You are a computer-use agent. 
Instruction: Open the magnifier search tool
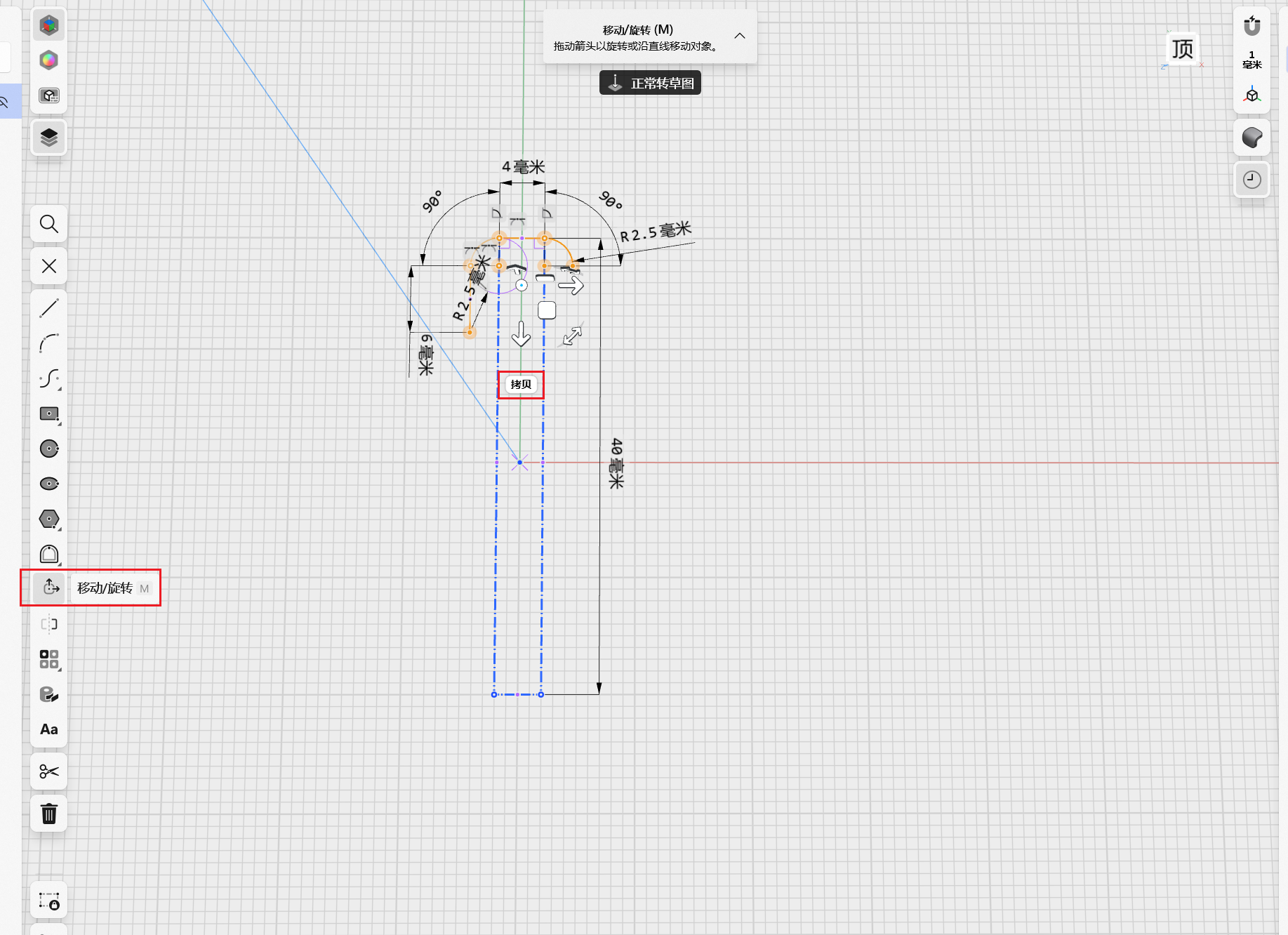49,224
